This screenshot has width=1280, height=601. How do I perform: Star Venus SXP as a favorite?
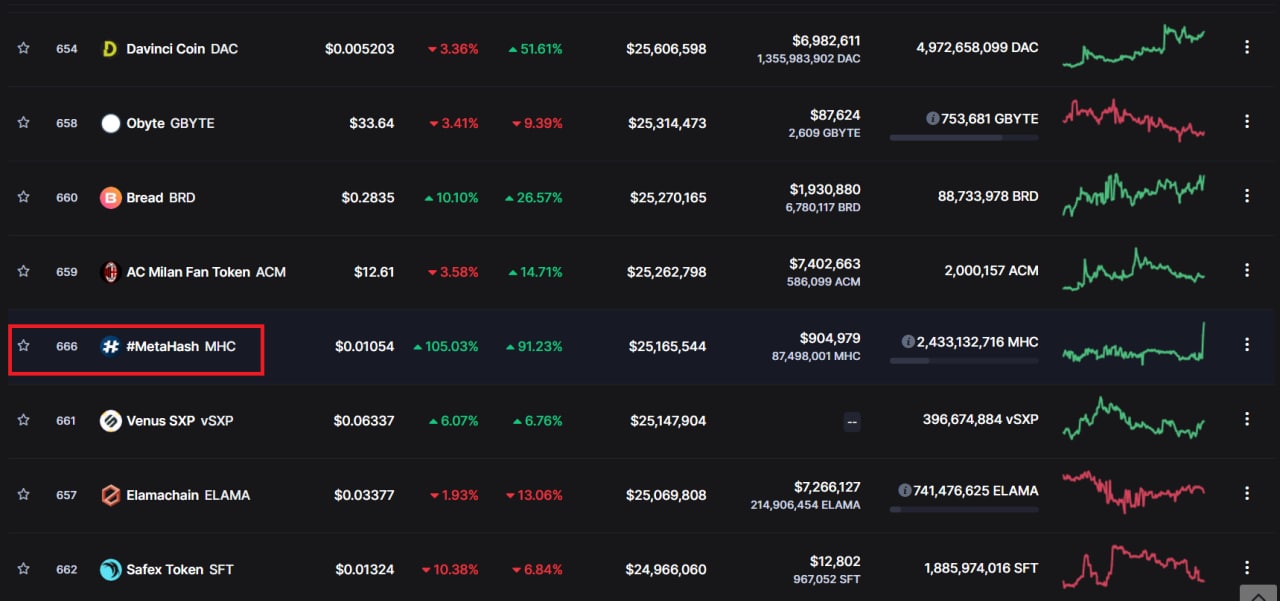(23, 420)
